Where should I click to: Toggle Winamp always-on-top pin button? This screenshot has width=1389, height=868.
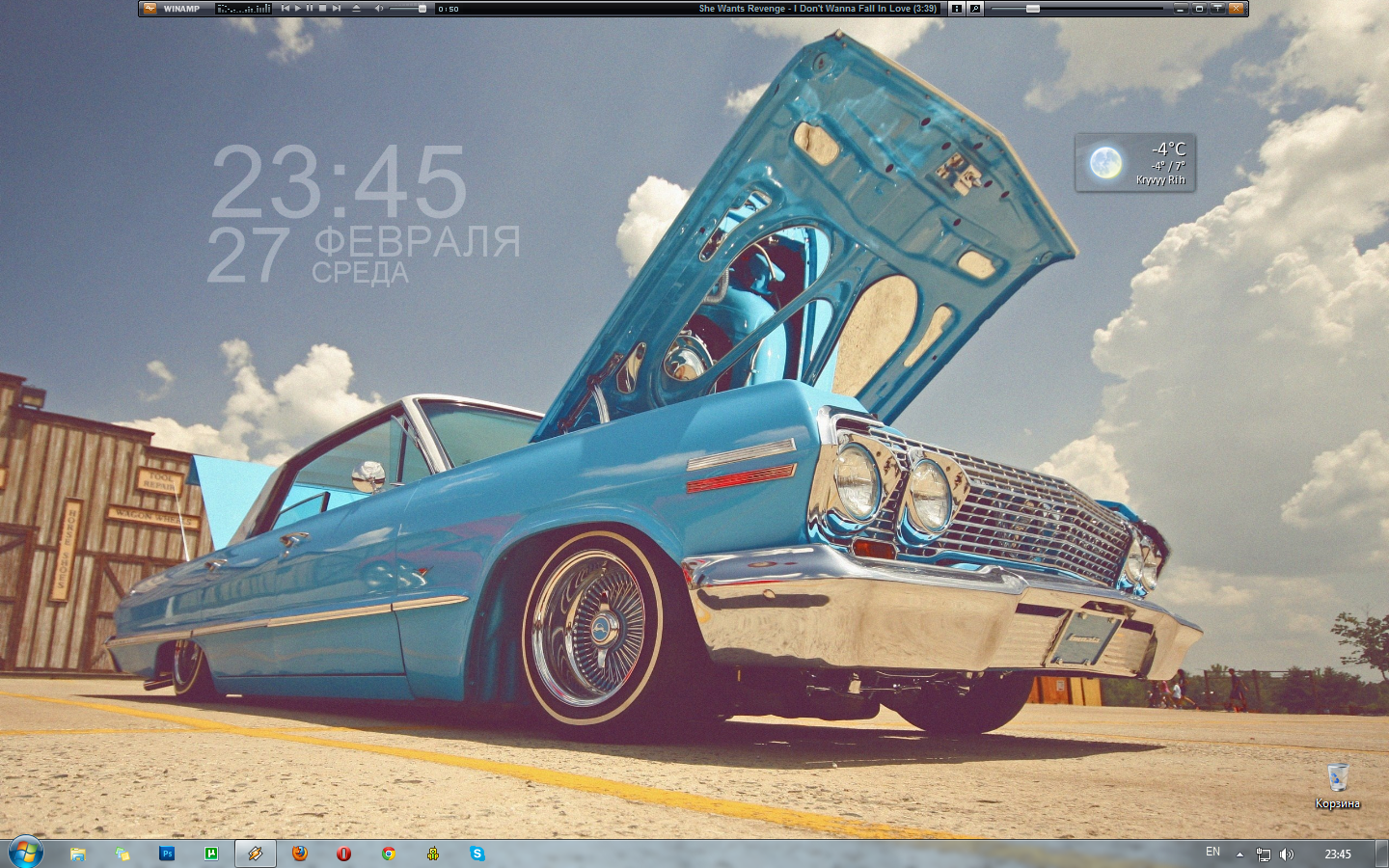(x=1217, y=9)
